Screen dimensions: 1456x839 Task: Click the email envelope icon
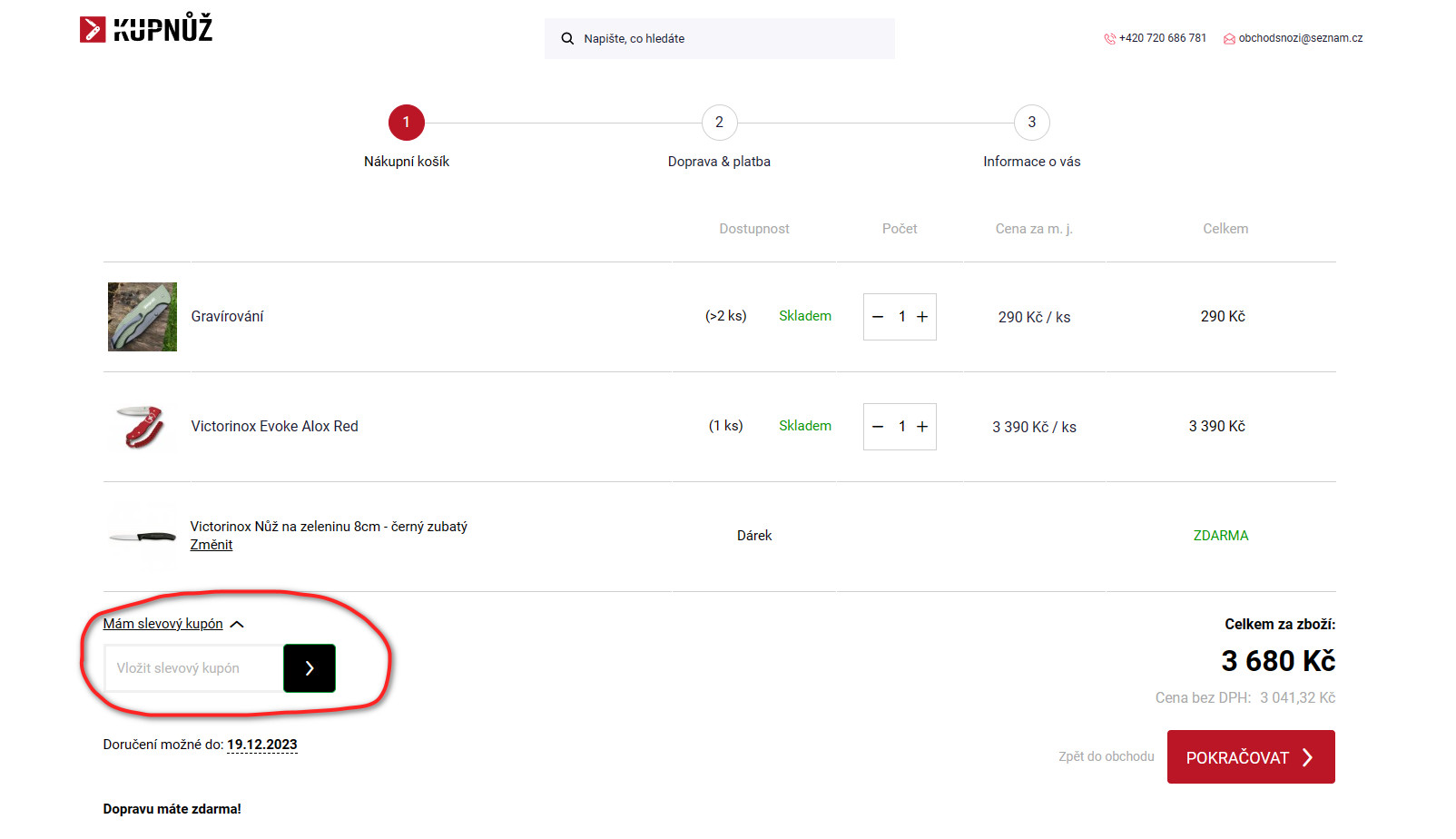click(x=1229, y=38)
